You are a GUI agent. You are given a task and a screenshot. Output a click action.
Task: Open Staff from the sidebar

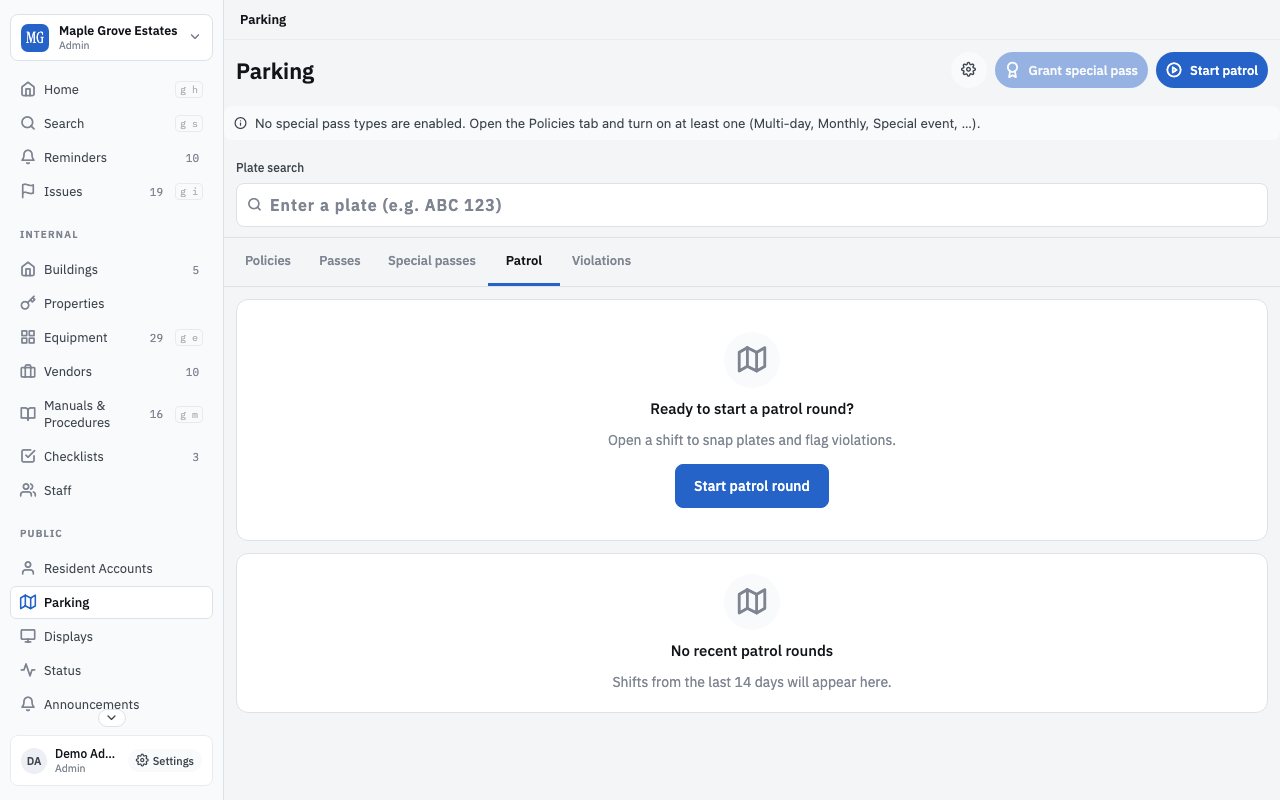[x=111, y=490]
